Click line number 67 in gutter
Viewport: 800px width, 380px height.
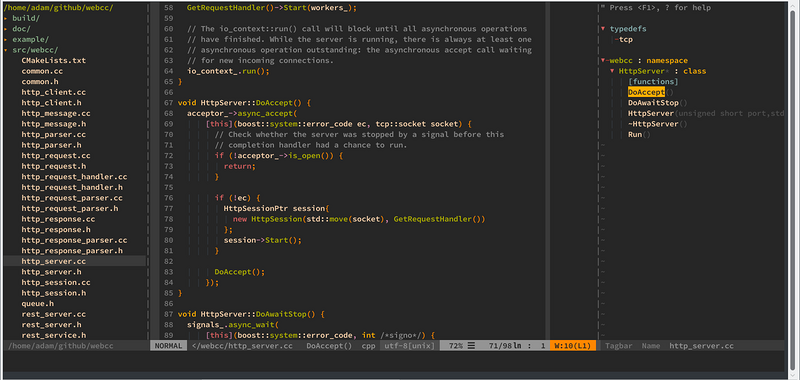click(169, 103)
